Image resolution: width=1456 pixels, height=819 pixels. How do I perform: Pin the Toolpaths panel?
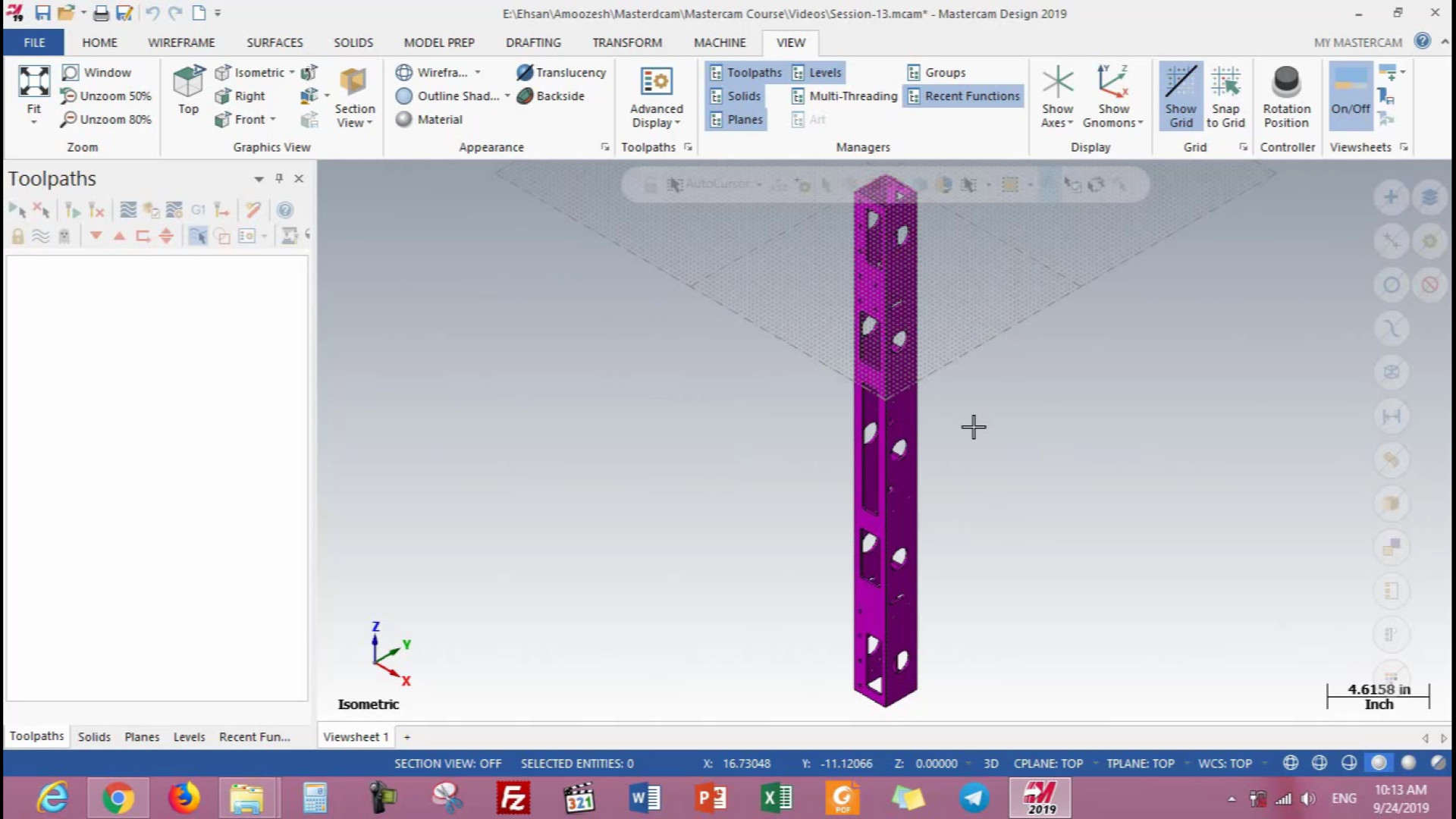[x=279, y=178]
